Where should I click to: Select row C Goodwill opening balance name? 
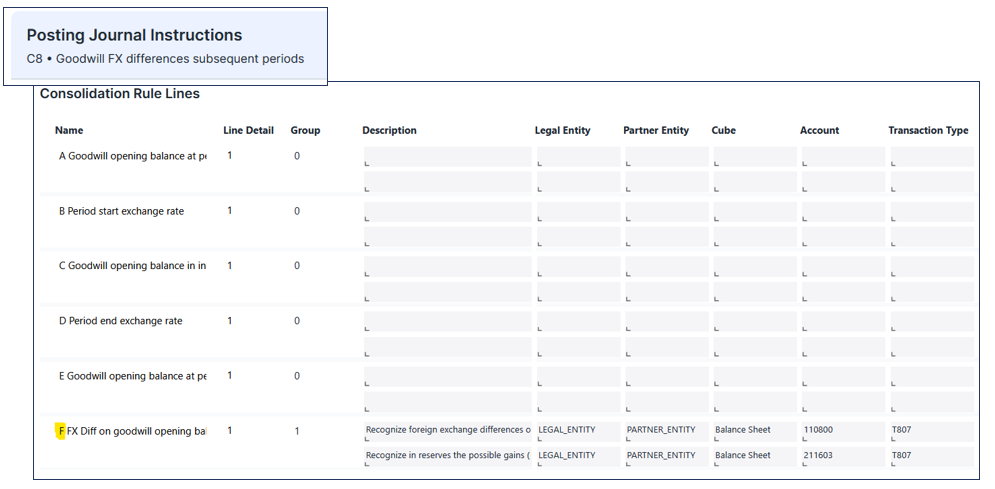tap(132, 266)
